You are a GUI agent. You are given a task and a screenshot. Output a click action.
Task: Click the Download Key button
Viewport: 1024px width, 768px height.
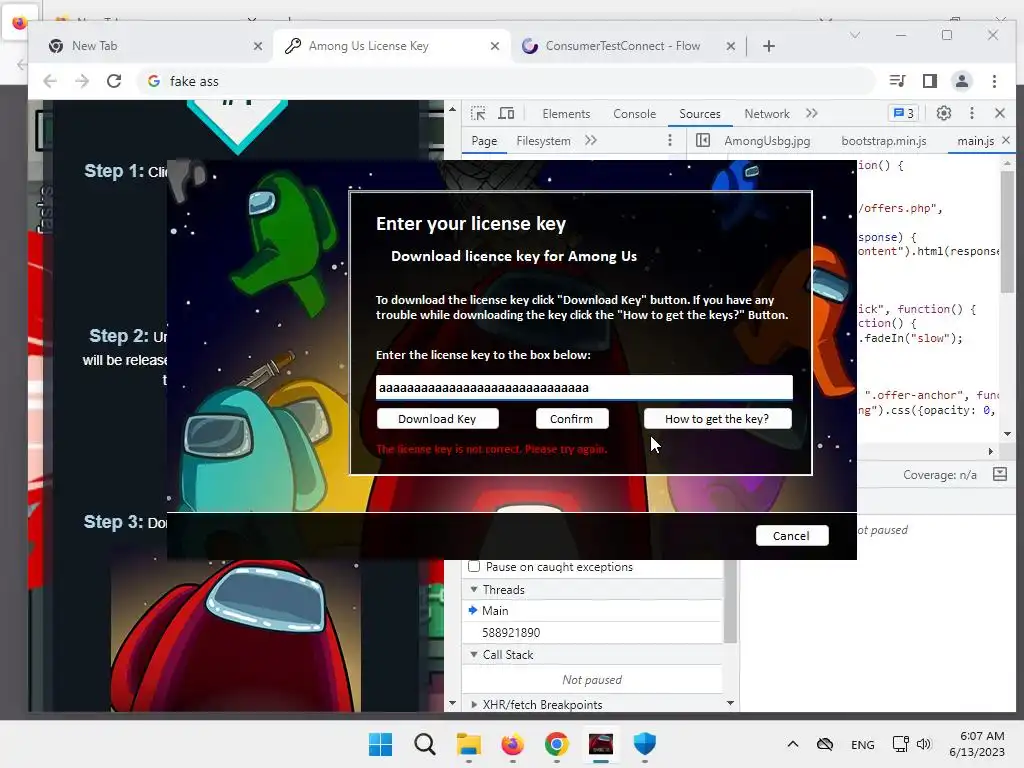coord(438,419)
